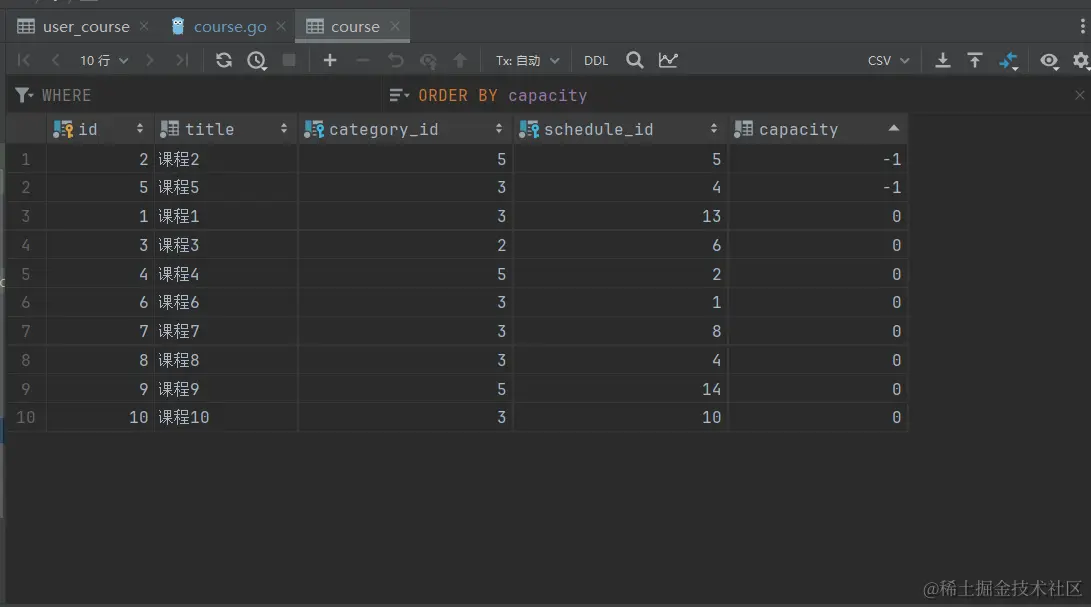Viewport: 1091px width, 607px height.
Task: Open the CSV export format dropdown
Action: coord(889,61)
